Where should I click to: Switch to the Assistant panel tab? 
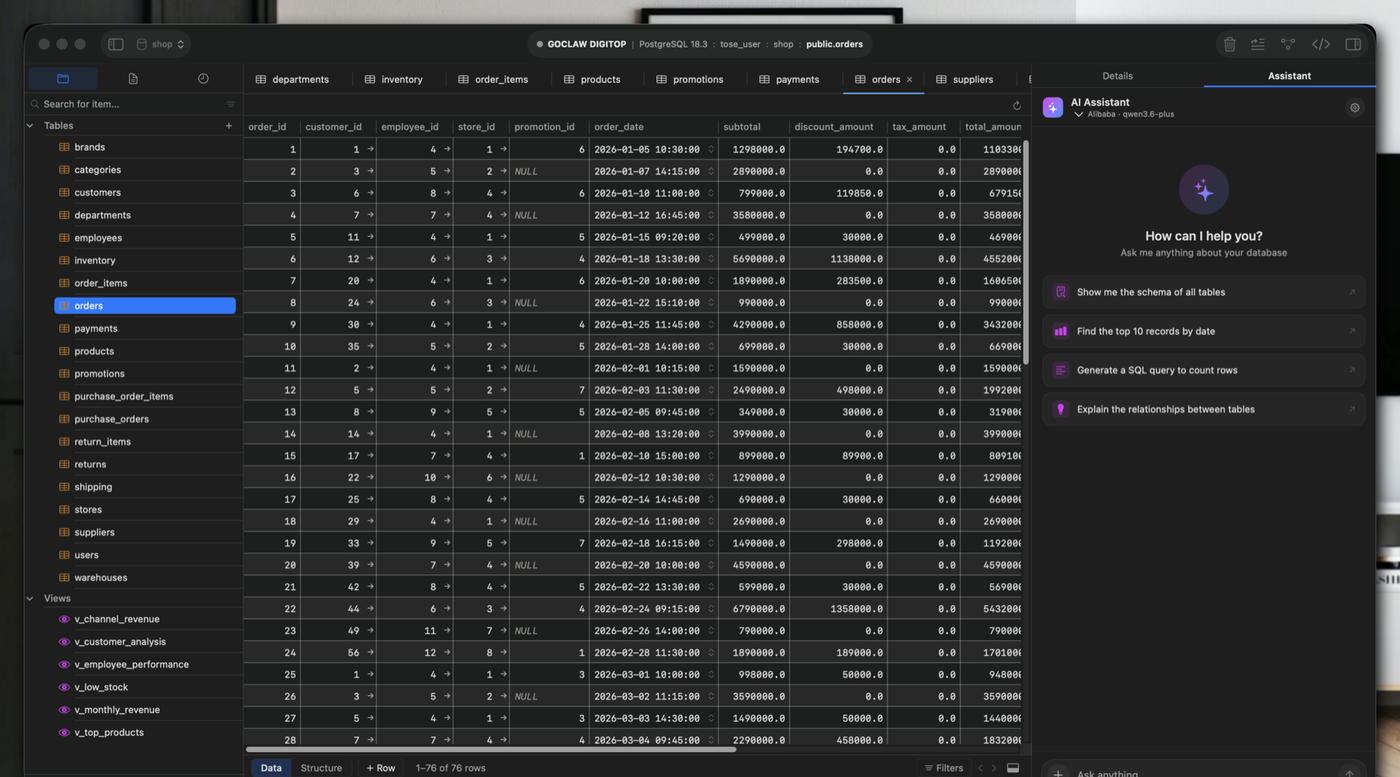pos(1289,76)
